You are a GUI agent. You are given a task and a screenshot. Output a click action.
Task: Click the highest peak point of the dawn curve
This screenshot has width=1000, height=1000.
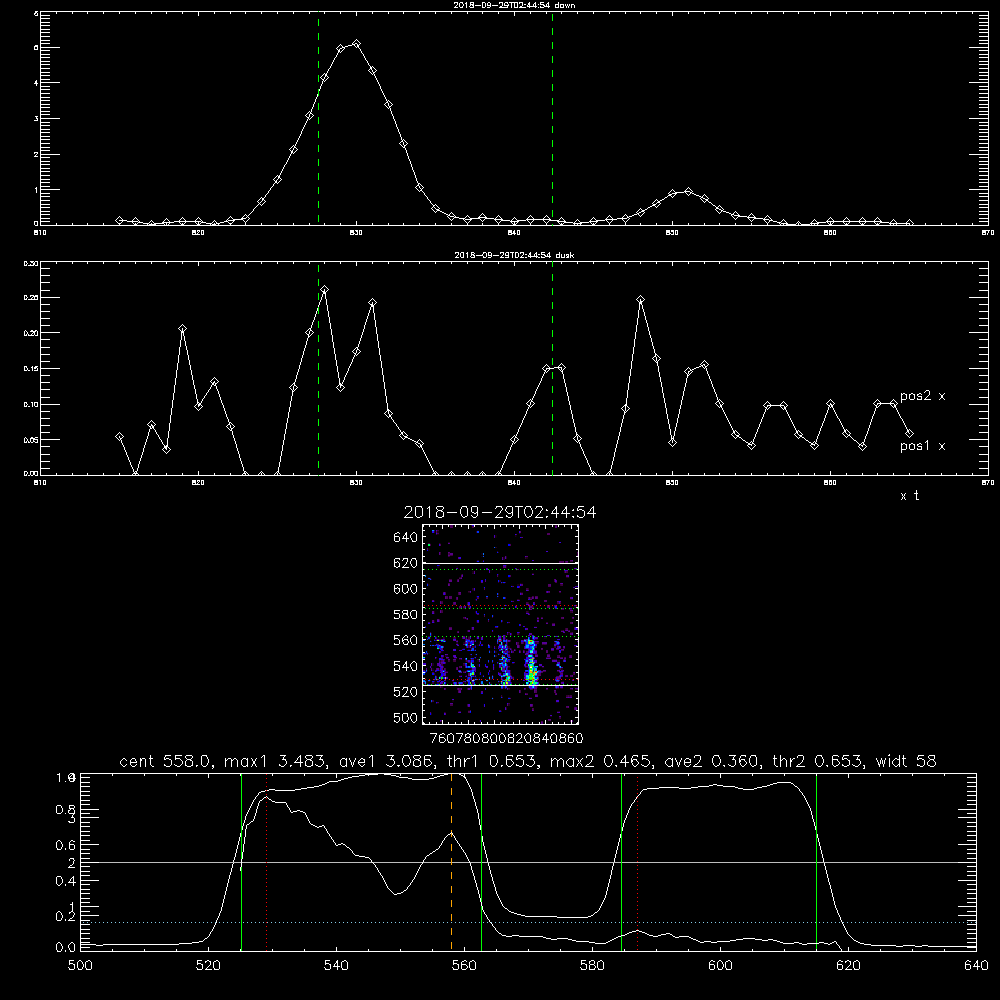(356, 43)
